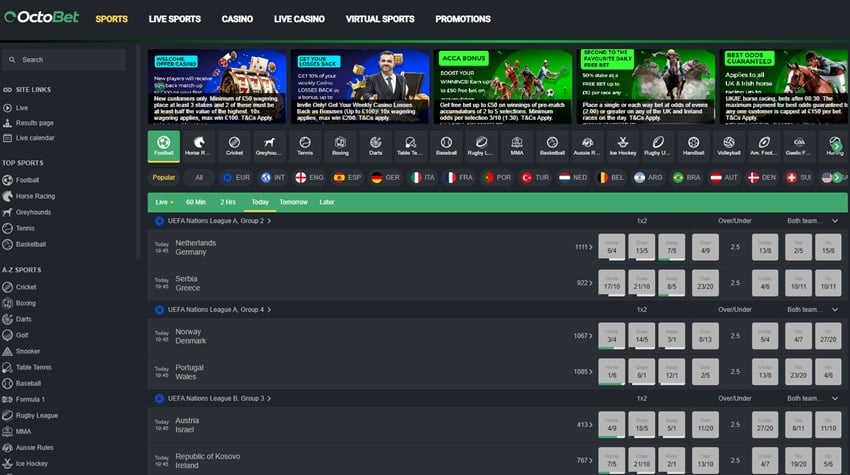
Task: Filter by GER Germany flag
Action: [385, 177]
